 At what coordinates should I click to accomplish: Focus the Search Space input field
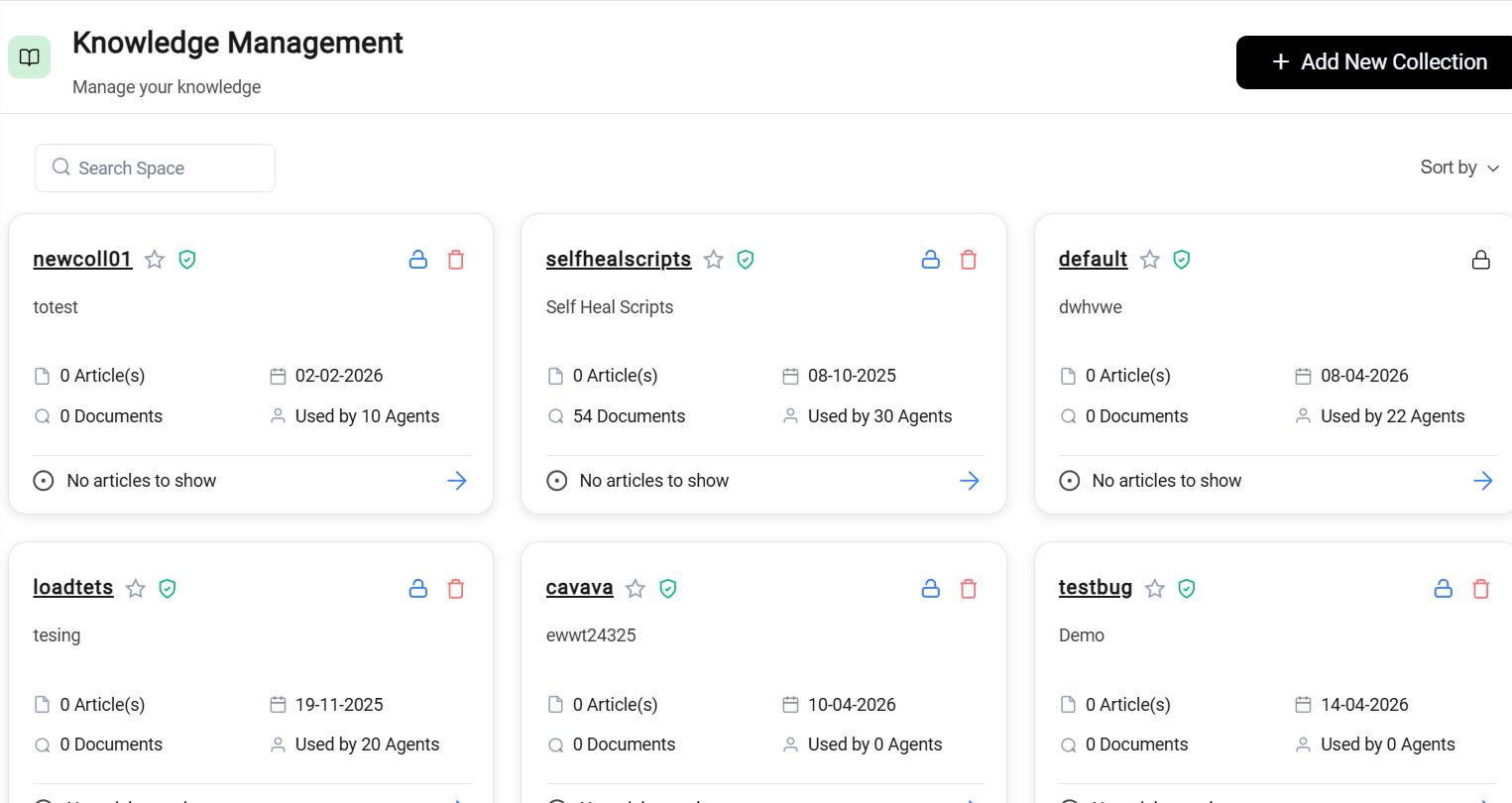(155, 168)
